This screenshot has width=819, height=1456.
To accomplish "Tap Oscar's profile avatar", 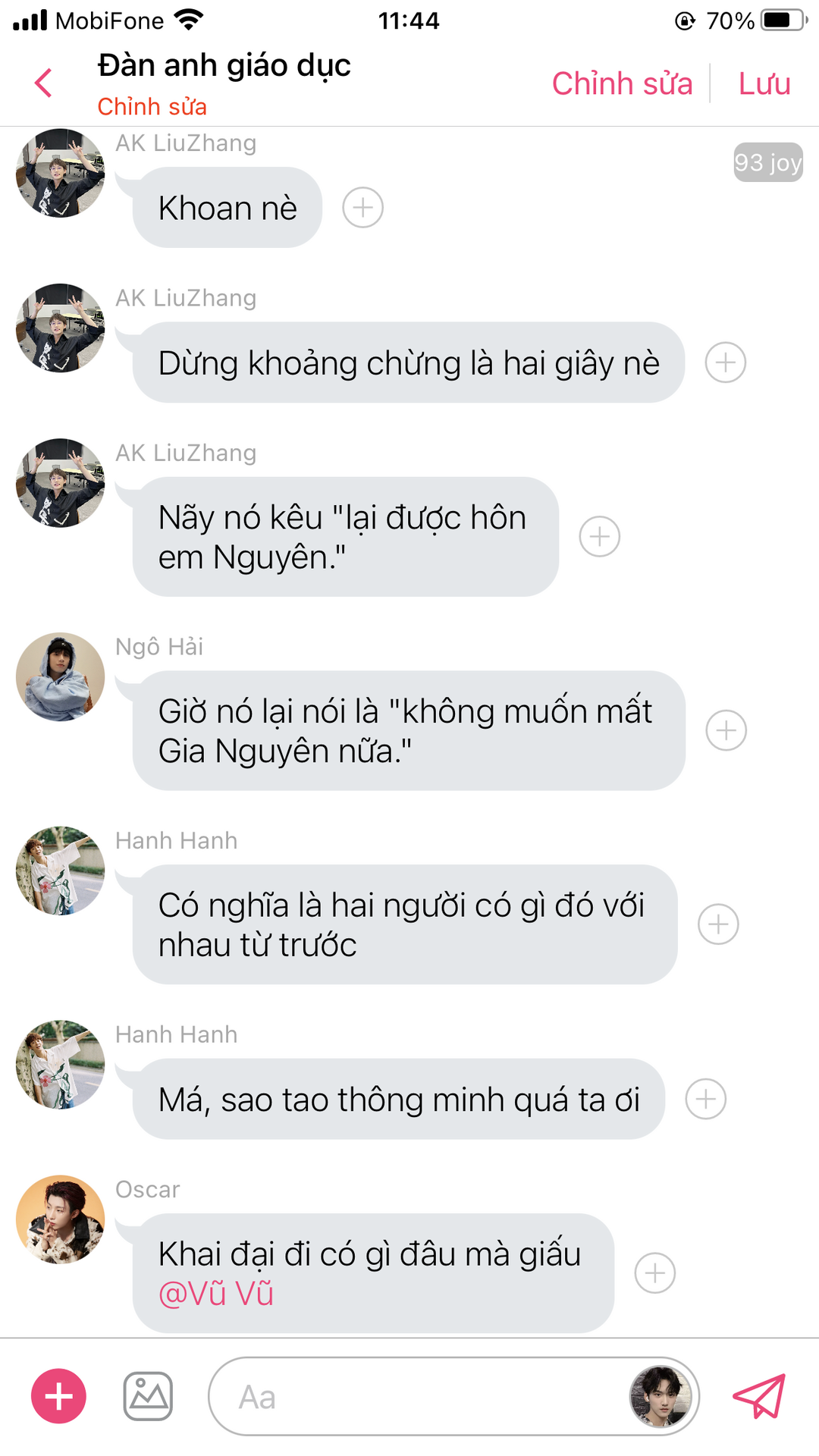I will [x=61, y=1219].
